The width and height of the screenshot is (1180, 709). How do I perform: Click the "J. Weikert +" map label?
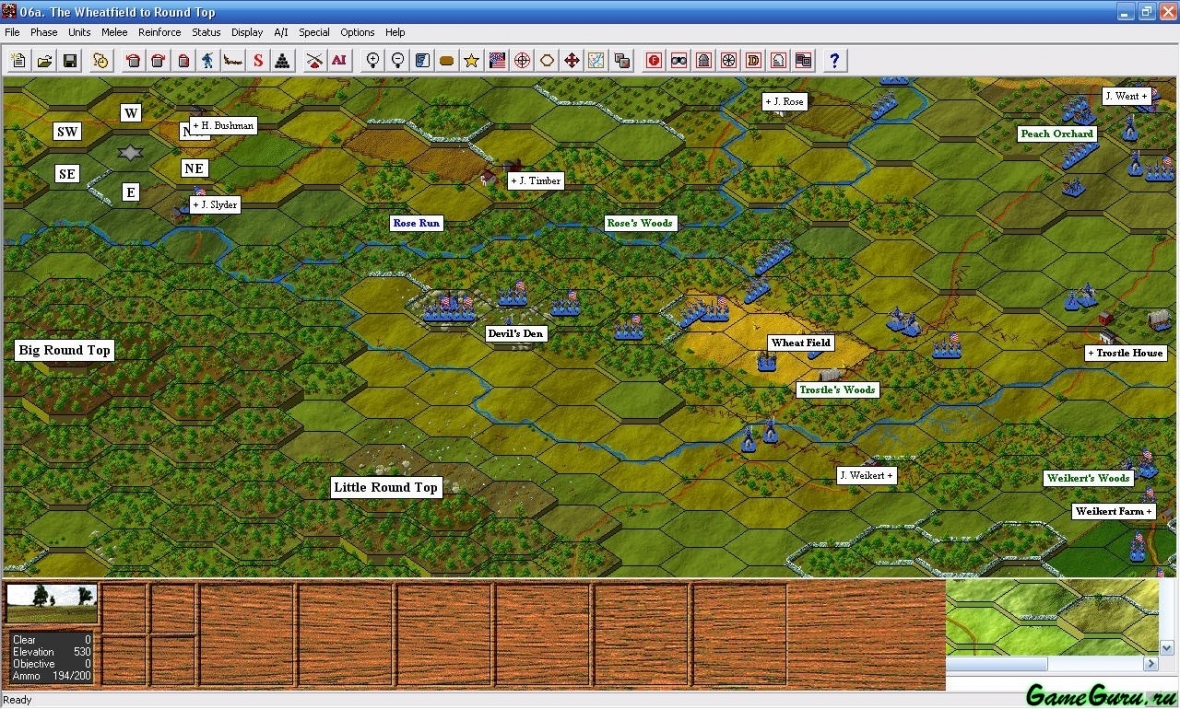pyautogui.click(x=866, y=476)
